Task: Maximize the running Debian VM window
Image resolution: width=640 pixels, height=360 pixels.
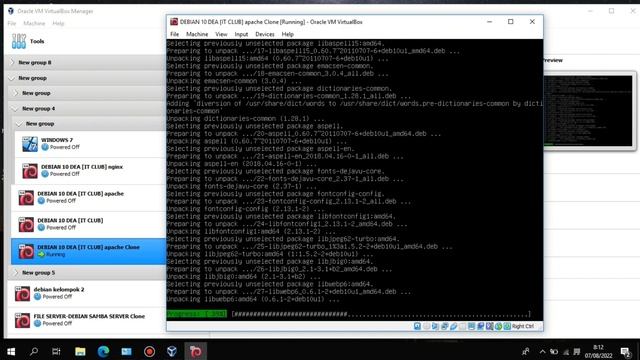Action: point(511,22)
